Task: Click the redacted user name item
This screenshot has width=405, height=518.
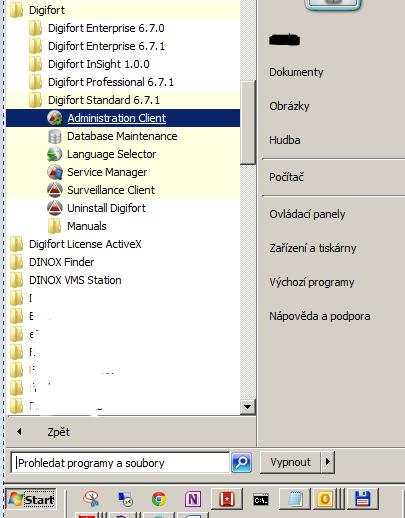Action: 284,40
